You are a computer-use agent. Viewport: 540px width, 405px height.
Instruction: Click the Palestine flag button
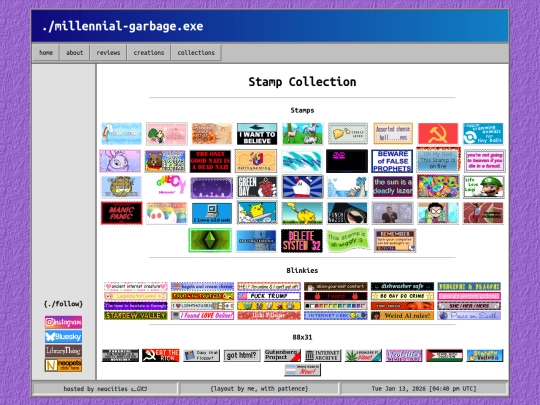[444, 355]
